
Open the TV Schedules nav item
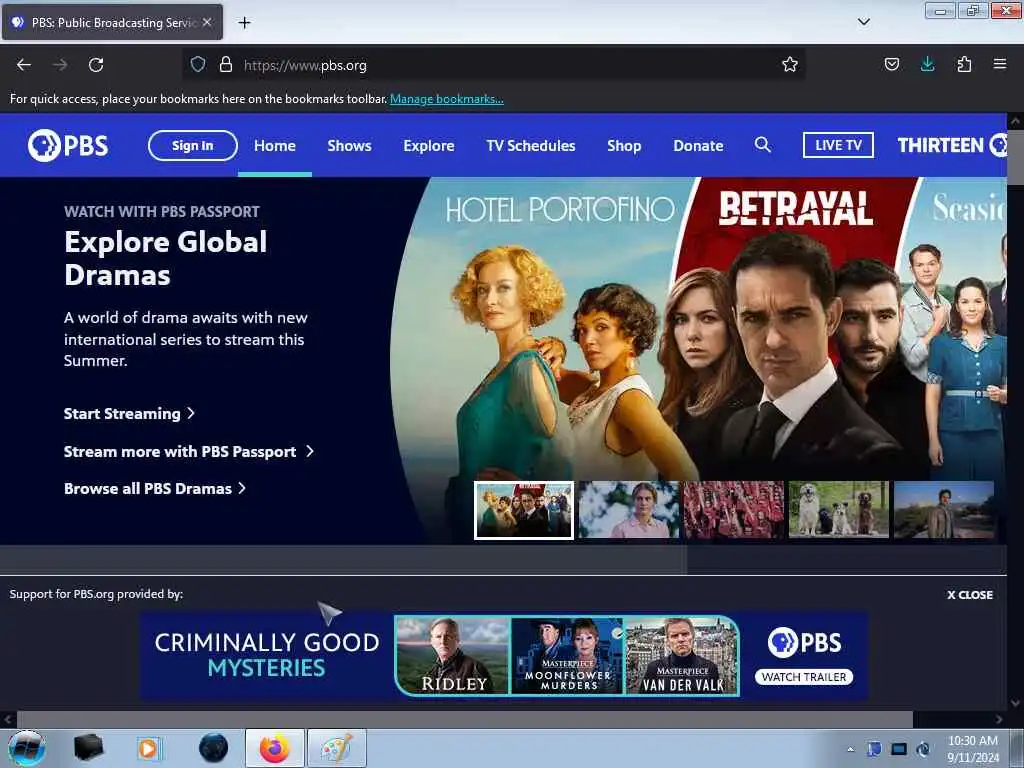(530, 145)
